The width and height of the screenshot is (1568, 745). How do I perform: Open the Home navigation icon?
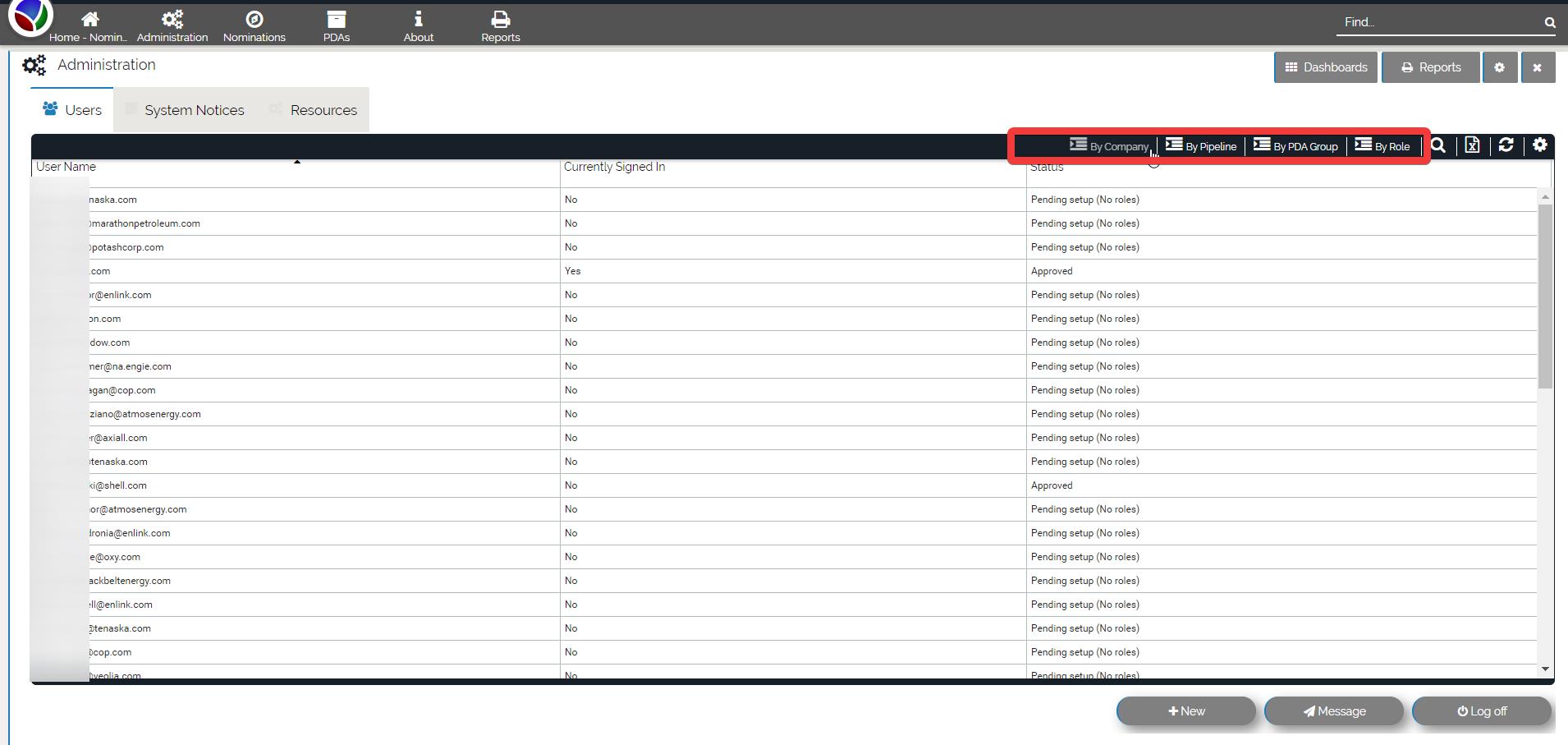[x=89, y=20]
